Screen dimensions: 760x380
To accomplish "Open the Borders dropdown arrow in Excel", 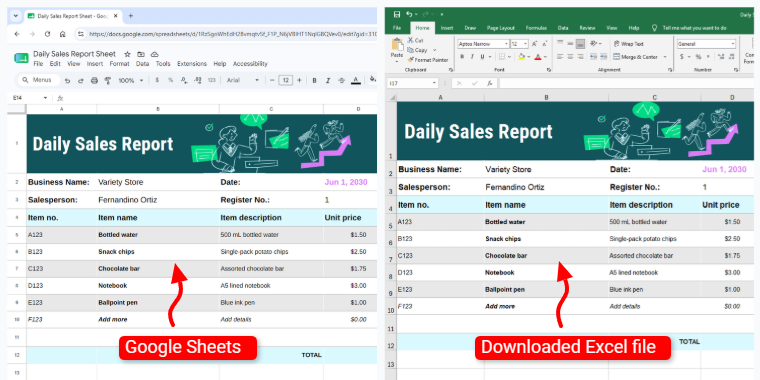I will click(510, 57).
